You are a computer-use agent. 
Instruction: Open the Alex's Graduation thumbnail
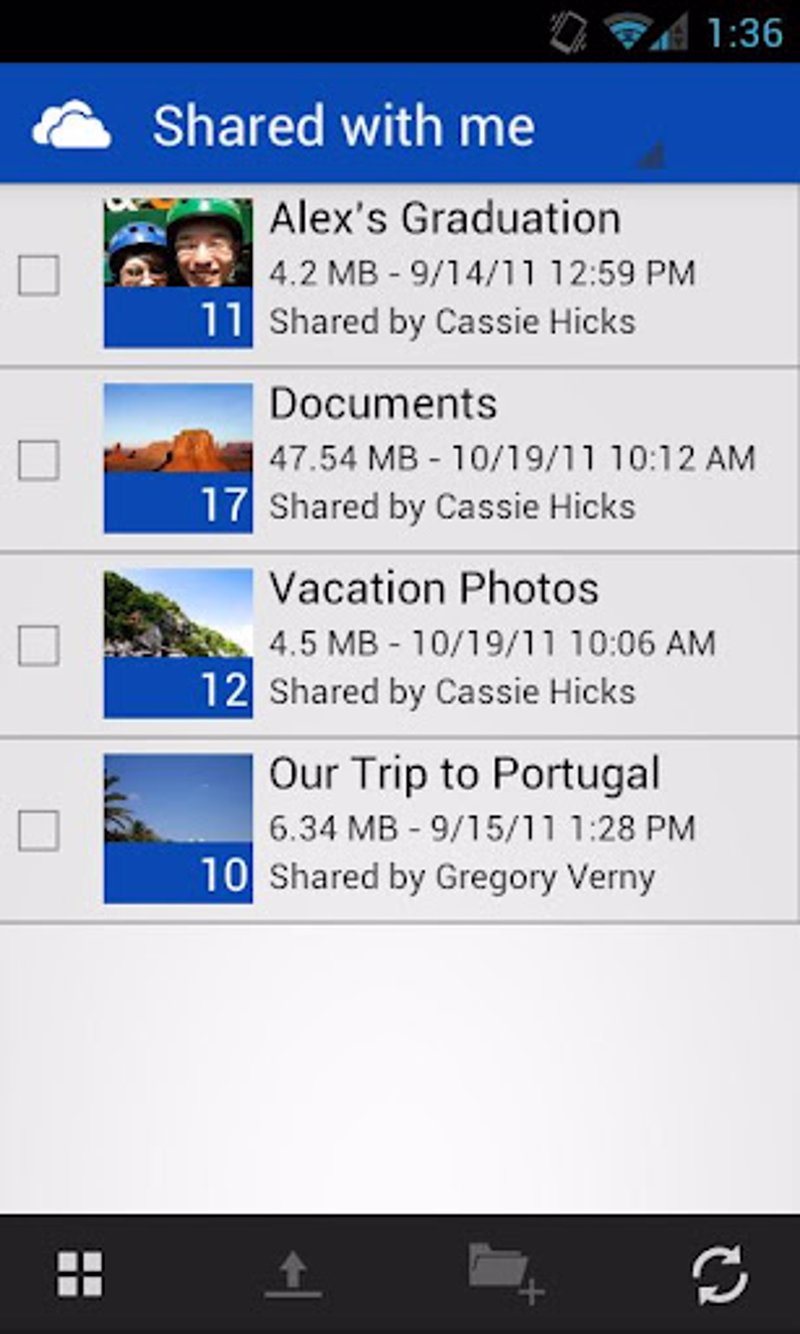pos(178,273)
